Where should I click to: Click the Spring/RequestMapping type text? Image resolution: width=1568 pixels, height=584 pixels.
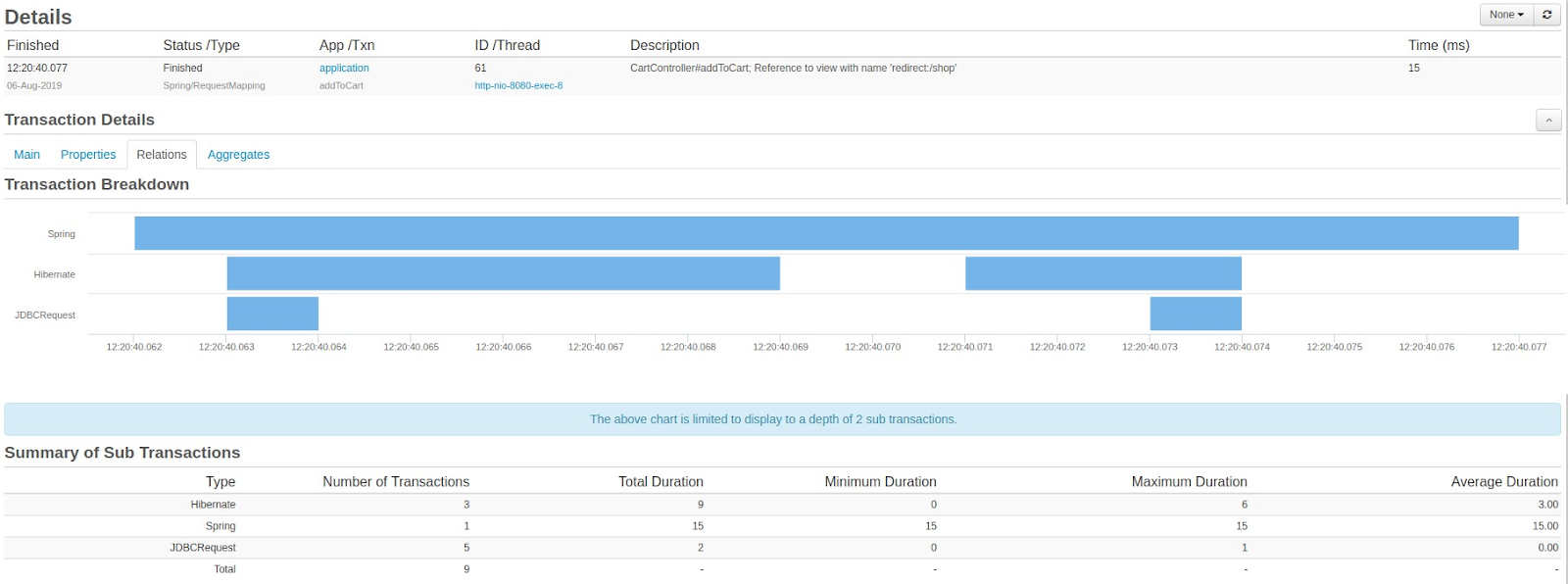[x=214, y=86]
